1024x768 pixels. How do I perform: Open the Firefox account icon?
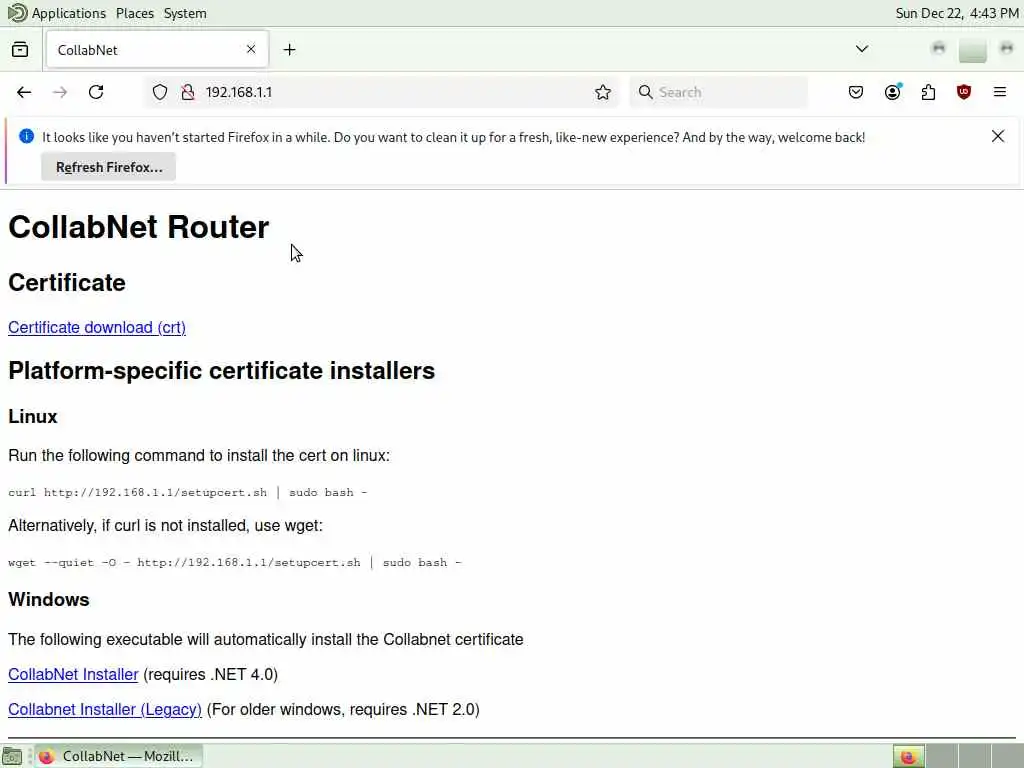893,92
